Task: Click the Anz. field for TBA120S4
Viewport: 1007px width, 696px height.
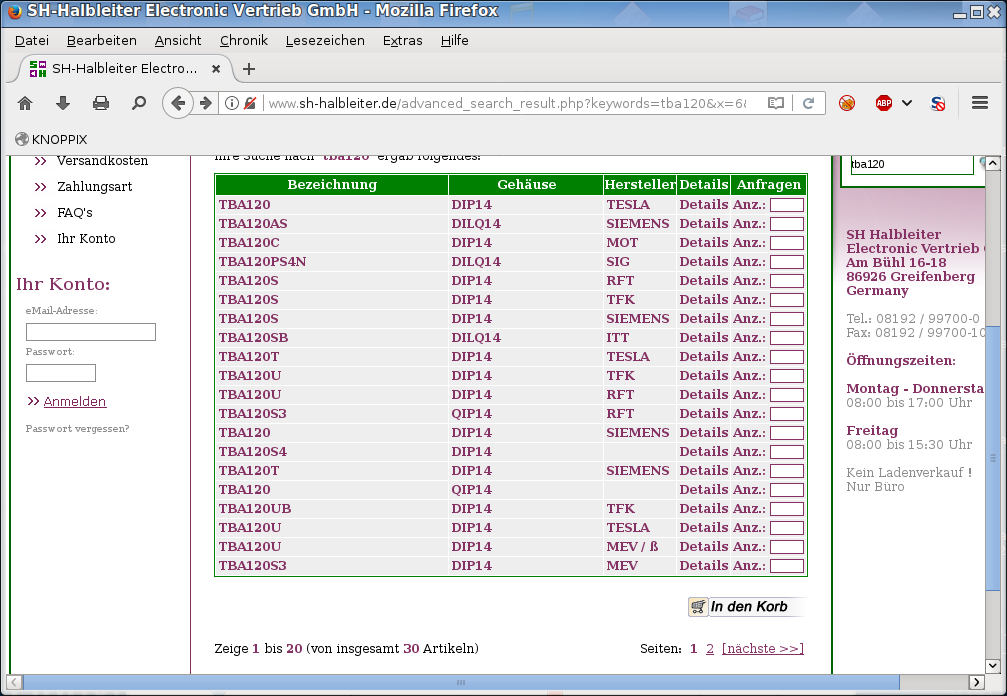Action: [x=787, y=452]
